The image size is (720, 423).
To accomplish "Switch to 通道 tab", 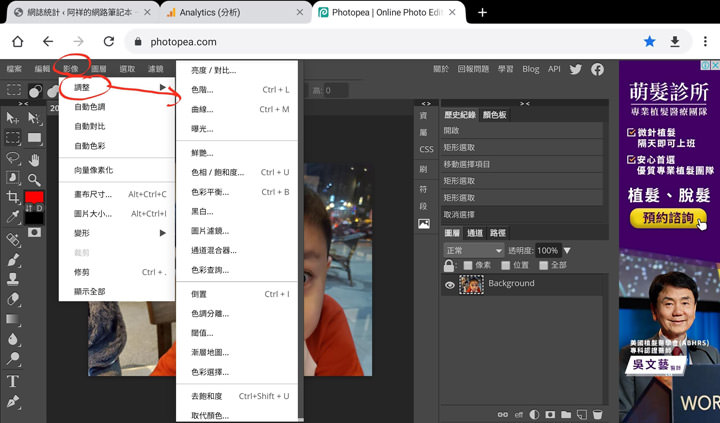I will click(474, 233).
